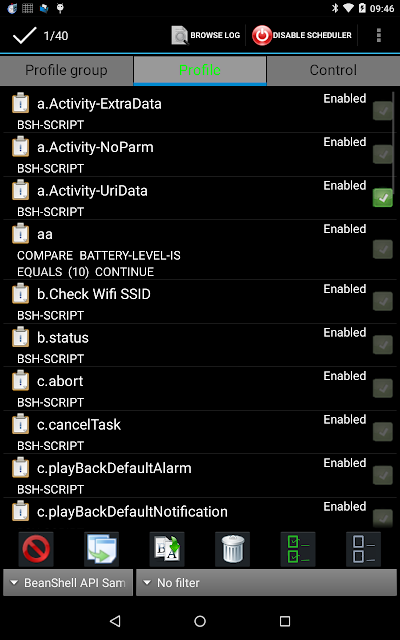
Task: Tap the red power Disable Scheduler icon
Action: point(262,36)
